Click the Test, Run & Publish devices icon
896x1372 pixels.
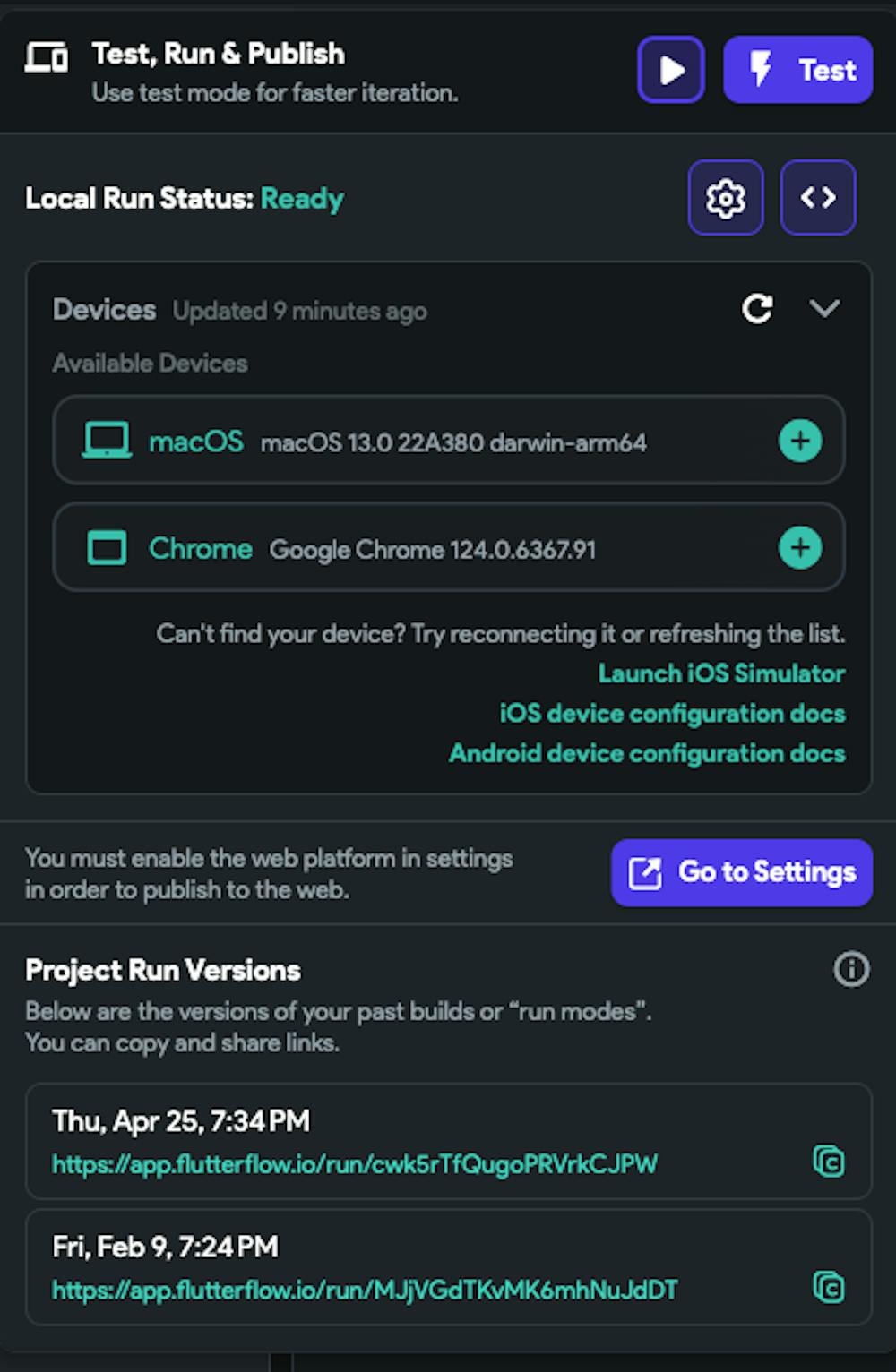(47, 57)
